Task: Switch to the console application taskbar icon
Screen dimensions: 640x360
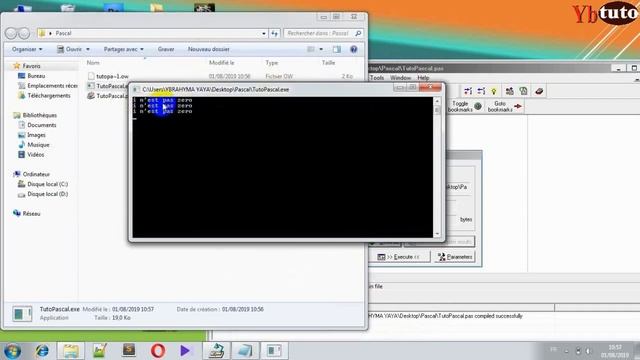Action: (274, 351)
